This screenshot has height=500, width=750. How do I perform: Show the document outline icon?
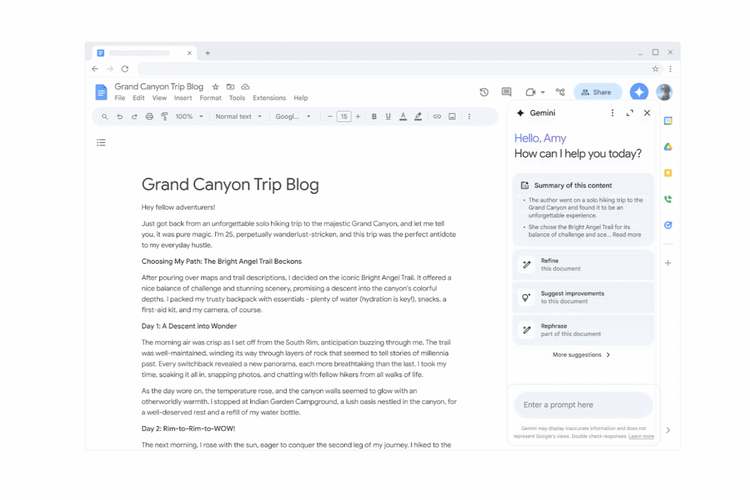click(x=101, y=143)
